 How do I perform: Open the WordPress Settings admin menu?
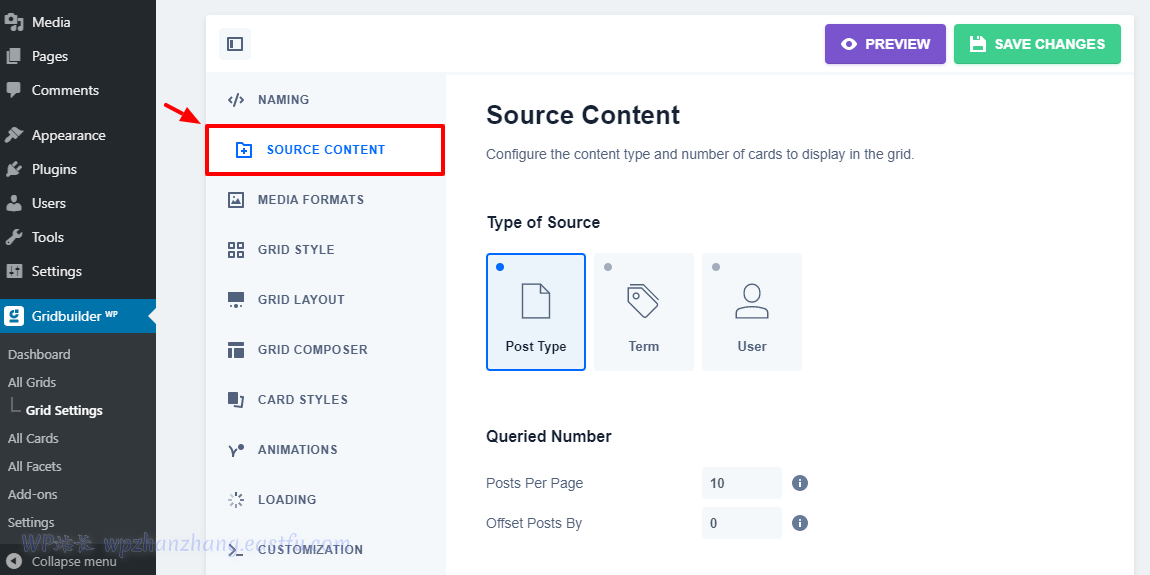pos(78,271)
